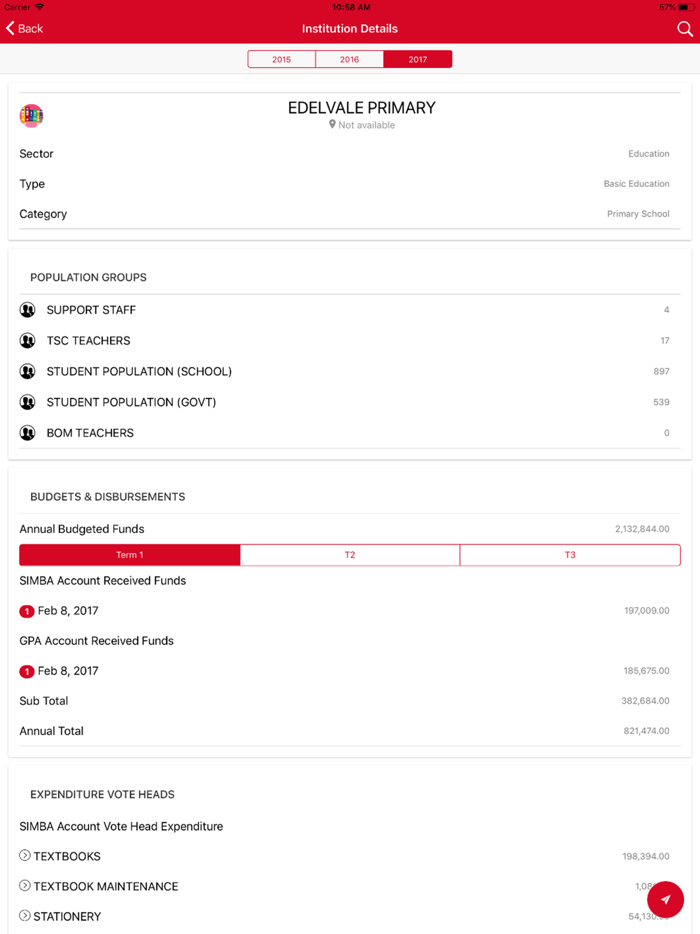Tap the search magnifier icon

pyautogui.click(x=685, y=29)
